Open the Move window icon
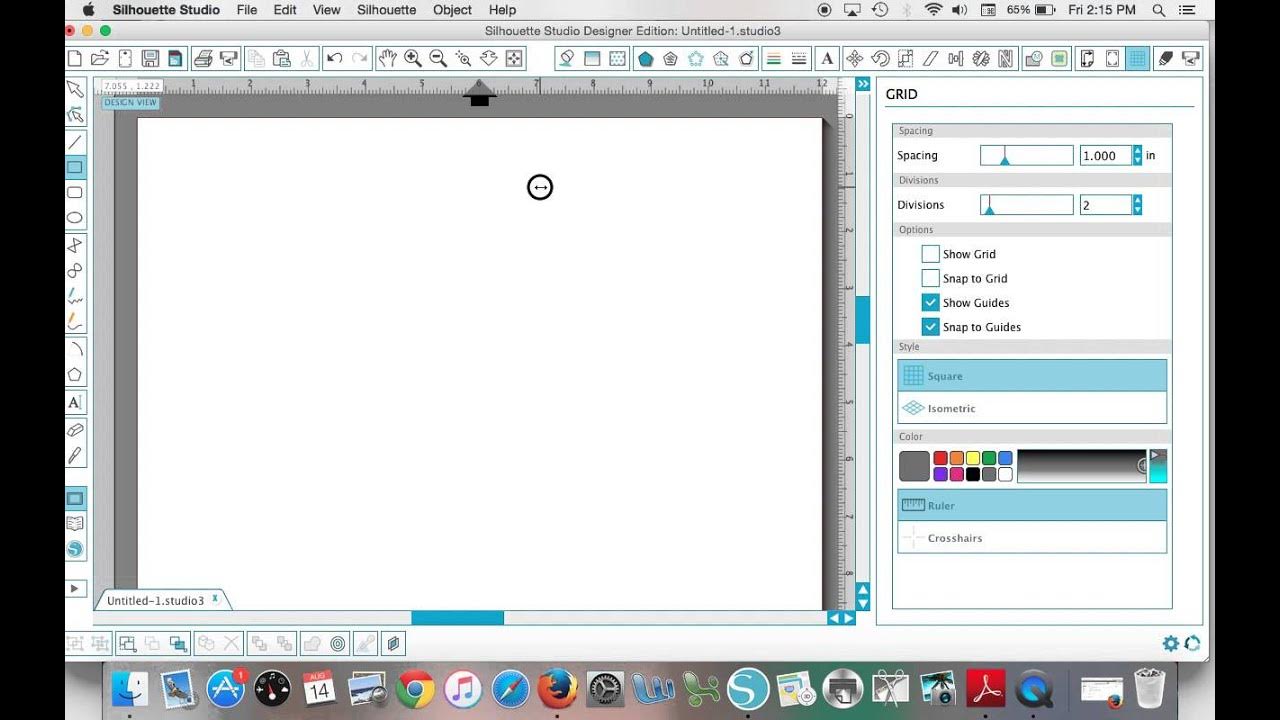Screen dimensions: 1280x720 pyautogui.click(x=855, y=59)
